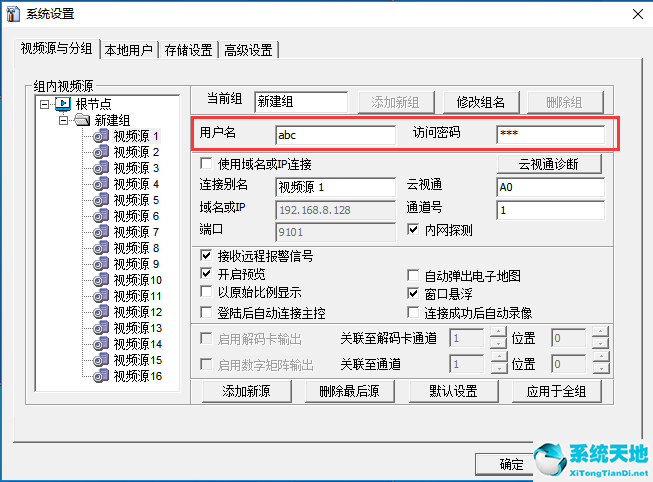
Task: Switch to 视频源与分组 tab
Action: click(57, 48)
